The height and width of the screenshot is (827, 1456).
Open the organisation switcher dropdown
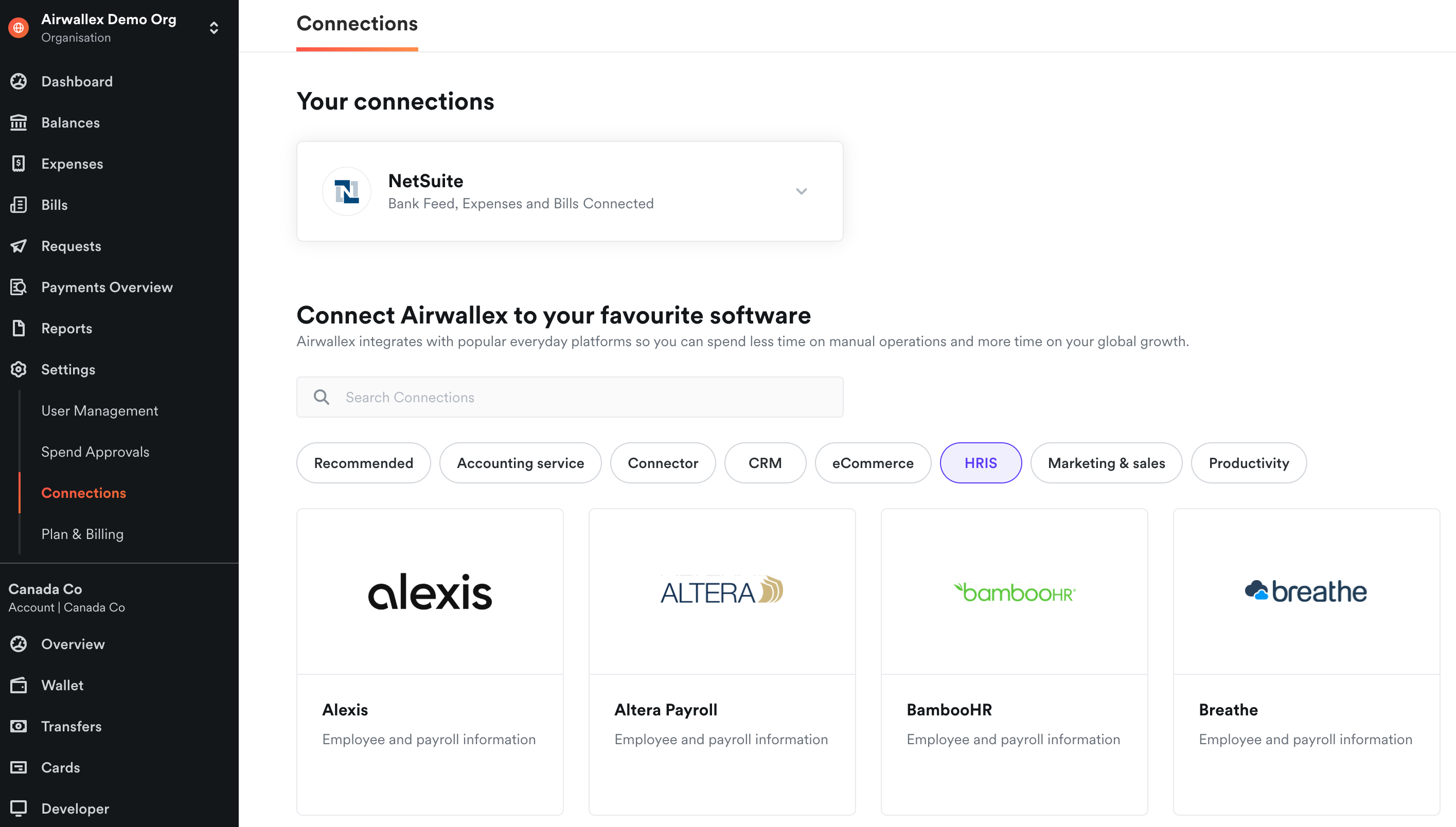click(x=214, y=28)
